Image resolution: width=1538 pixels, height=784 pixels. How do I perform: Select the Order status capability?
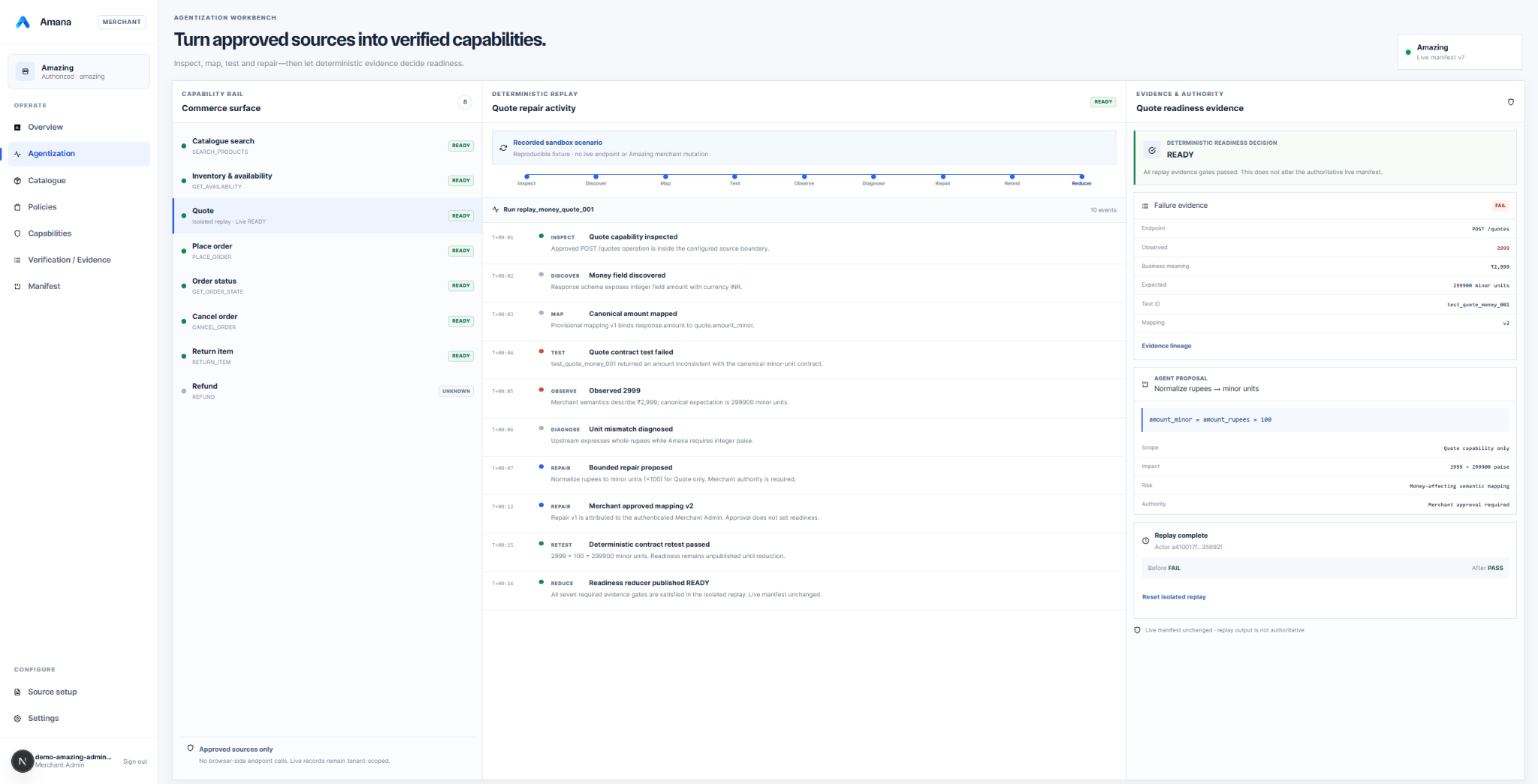pyautogui.click(x=327, y=285)
